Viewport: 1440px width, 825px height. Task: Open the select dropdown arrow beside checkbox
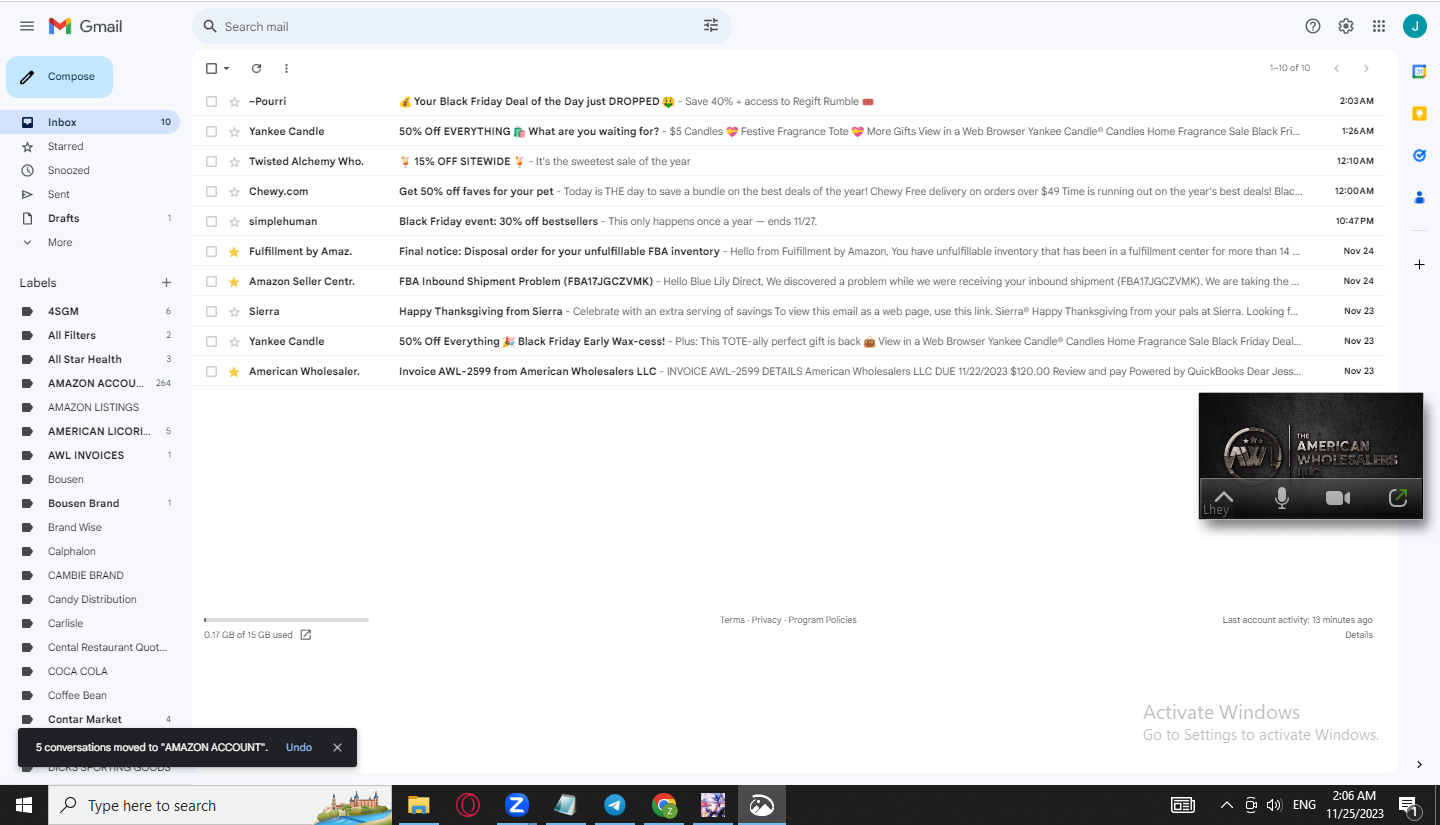[226, 68]
